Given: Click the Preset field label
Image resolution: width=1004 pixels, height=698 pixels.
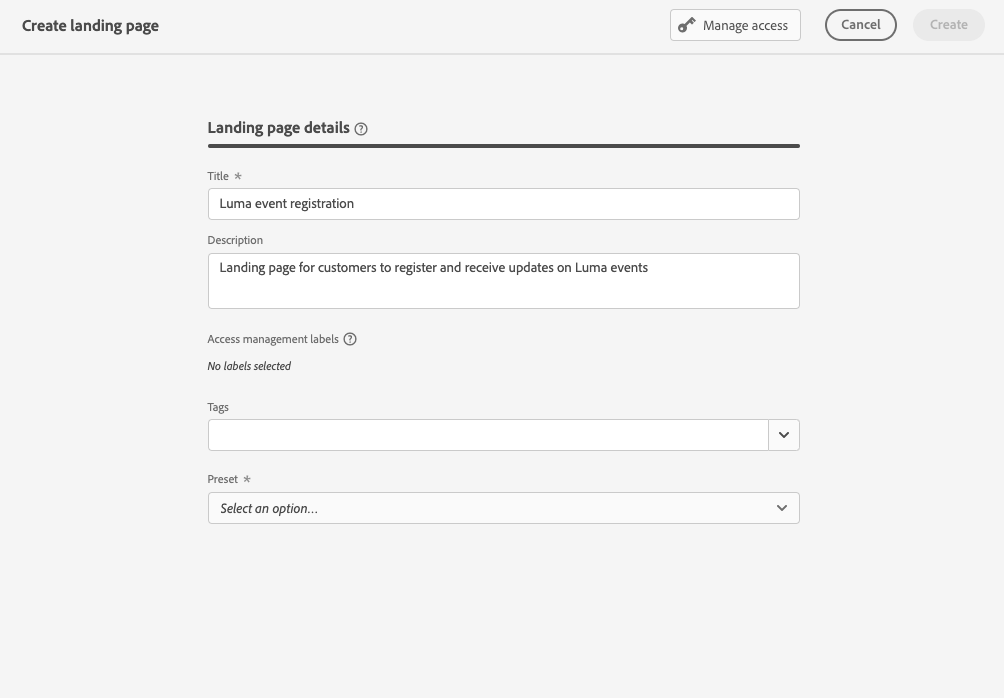Looking at the screenshot, I should pos(223,479).
